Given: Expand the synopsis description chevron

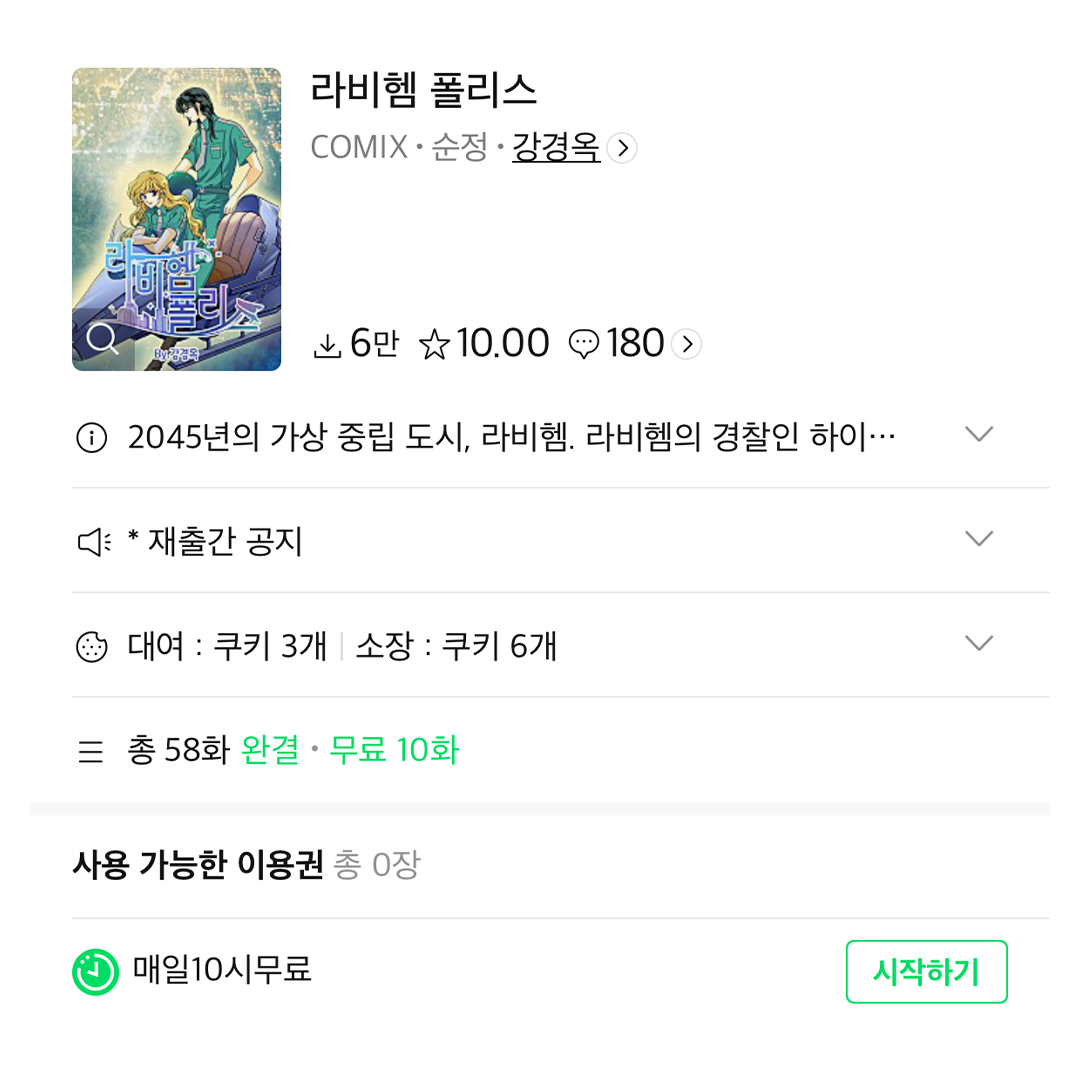Looking at the screenshot, I should tap(979, 434).
